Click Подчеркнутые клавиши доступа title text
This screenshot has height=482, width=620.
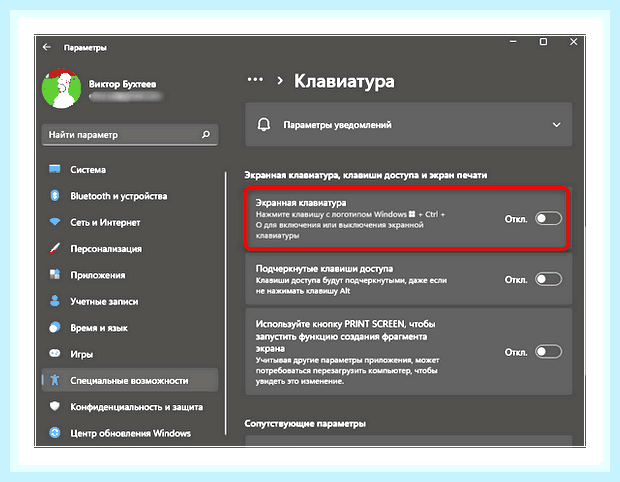click(324, 268)
